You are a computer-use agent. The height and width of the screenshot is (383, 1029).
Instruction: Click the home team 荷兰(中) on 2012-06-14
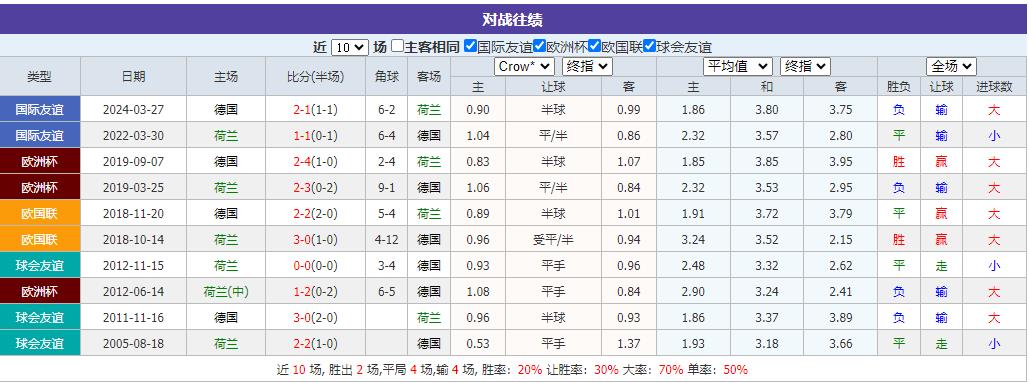[226, 292]
